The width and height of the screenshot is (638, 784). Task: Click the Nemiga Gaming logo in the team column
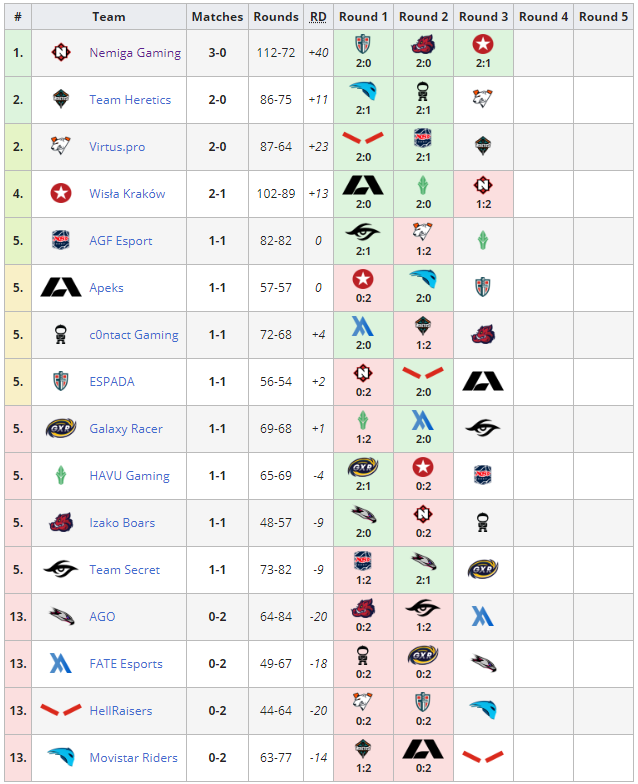point(61,52)
